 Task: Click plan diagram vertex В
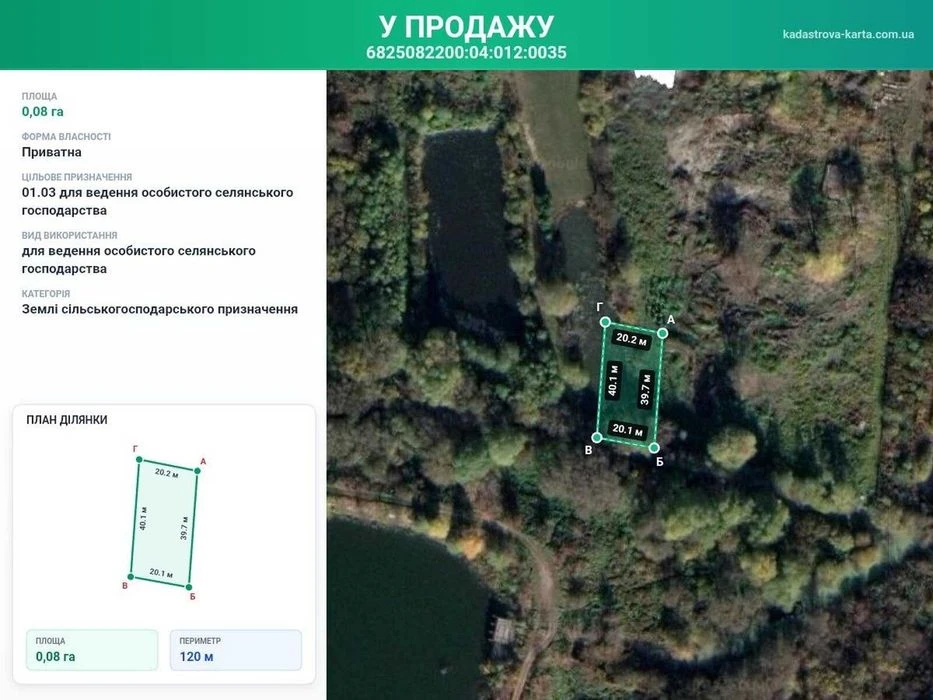point(131,577)
